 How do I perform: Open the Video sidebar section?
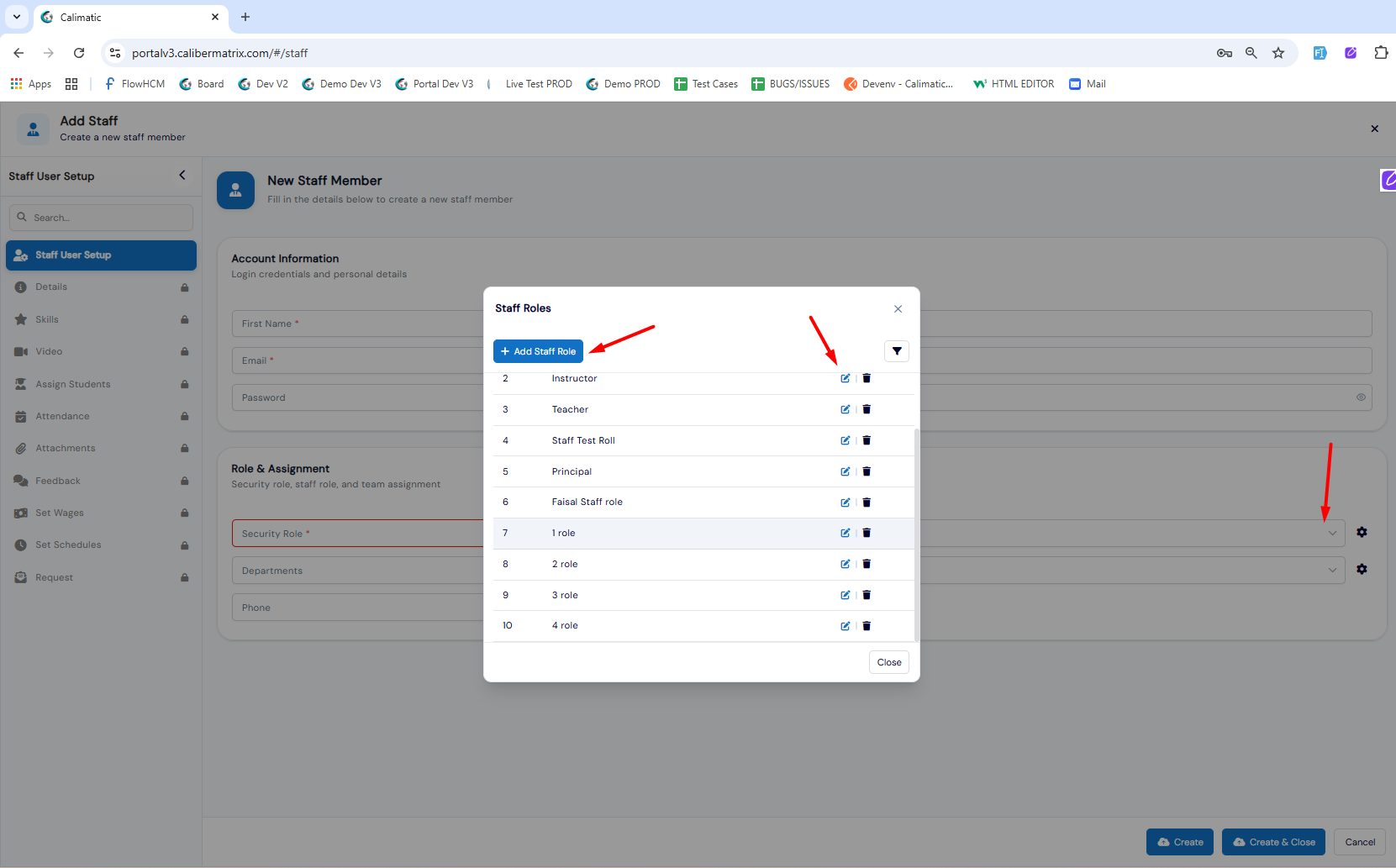(101, 351)
